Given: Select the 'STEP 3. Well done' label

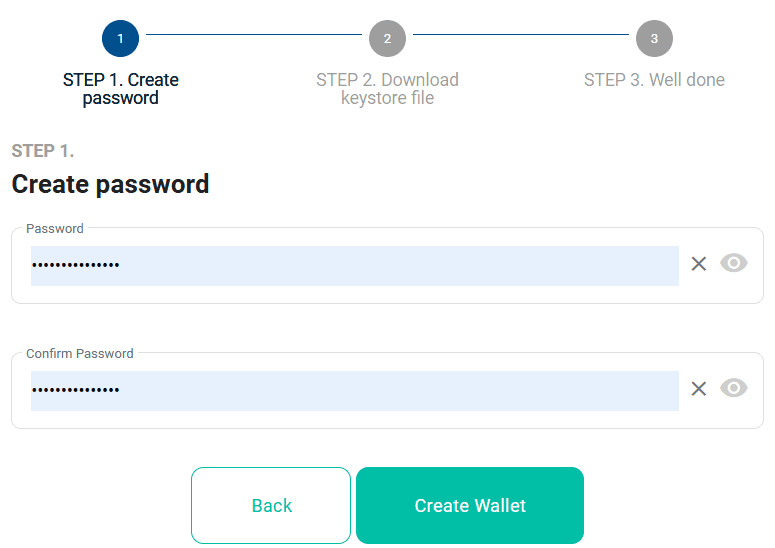Looking at the screenshot, I should 654,80.
